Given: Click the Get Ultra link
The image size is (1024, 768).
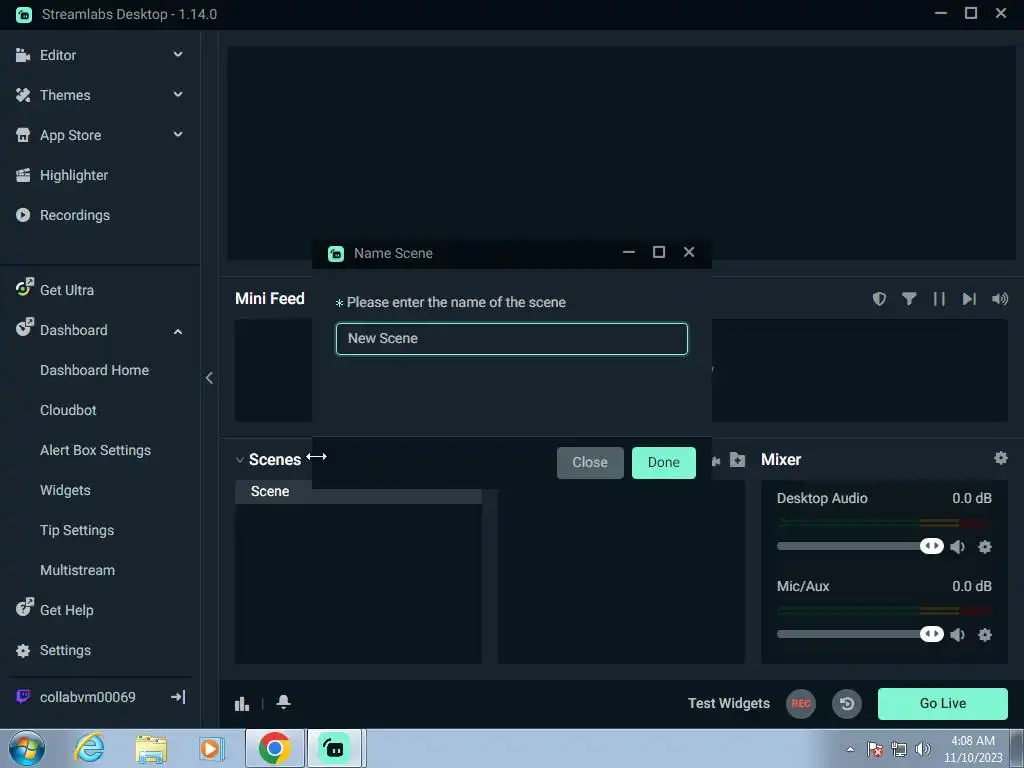Looking at the screenshot, I should point(67,290).
